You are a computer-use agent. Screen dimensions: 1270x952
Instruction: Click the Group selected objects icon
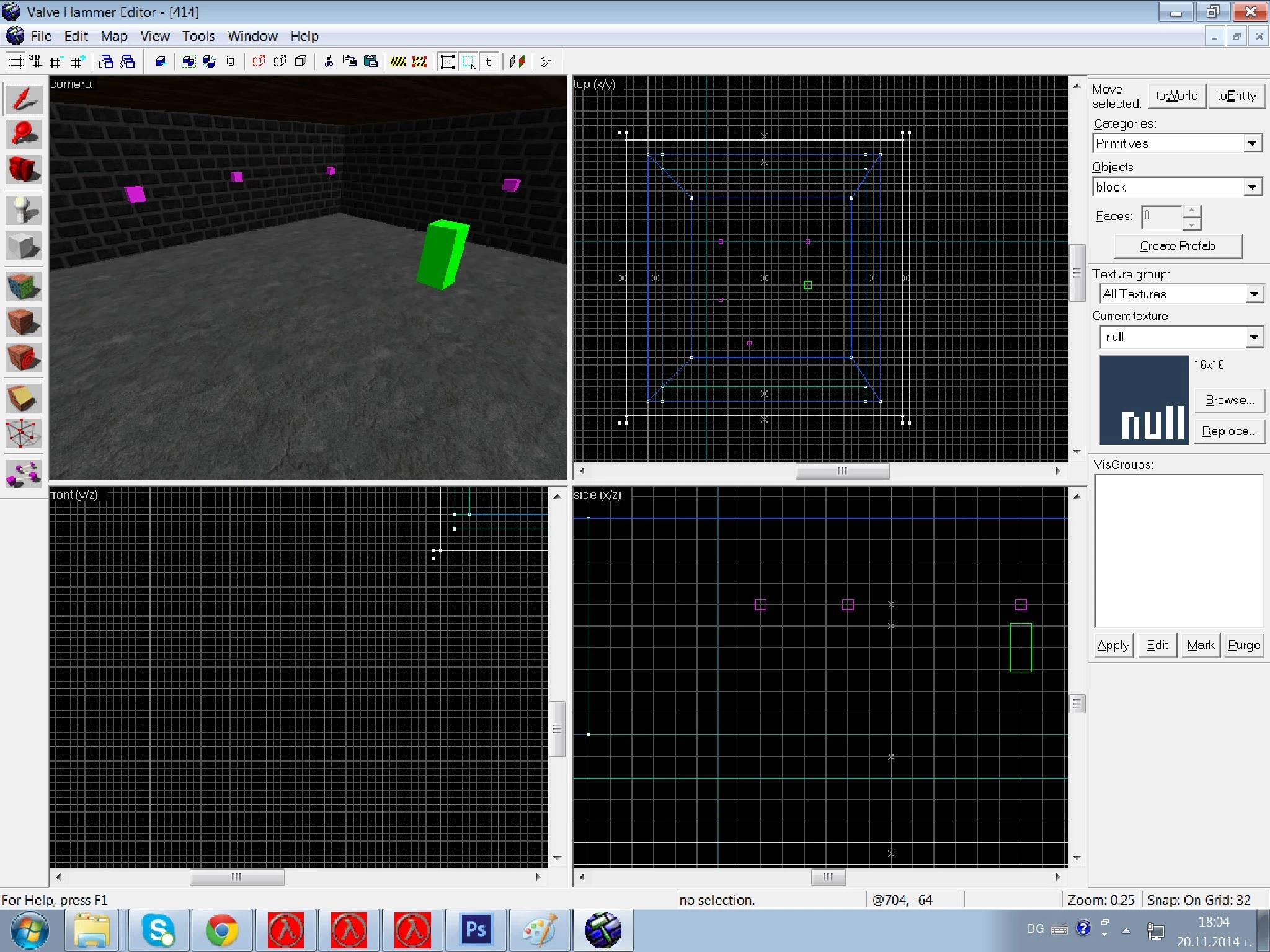click(x=189, y=61)
